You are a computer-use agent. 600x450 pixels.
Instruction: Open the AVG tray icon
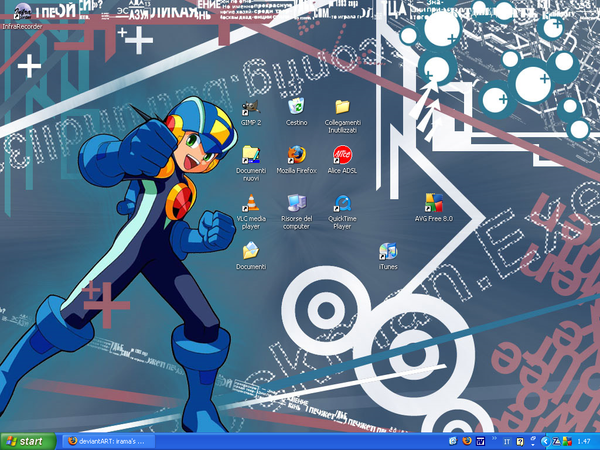point(567,442)
